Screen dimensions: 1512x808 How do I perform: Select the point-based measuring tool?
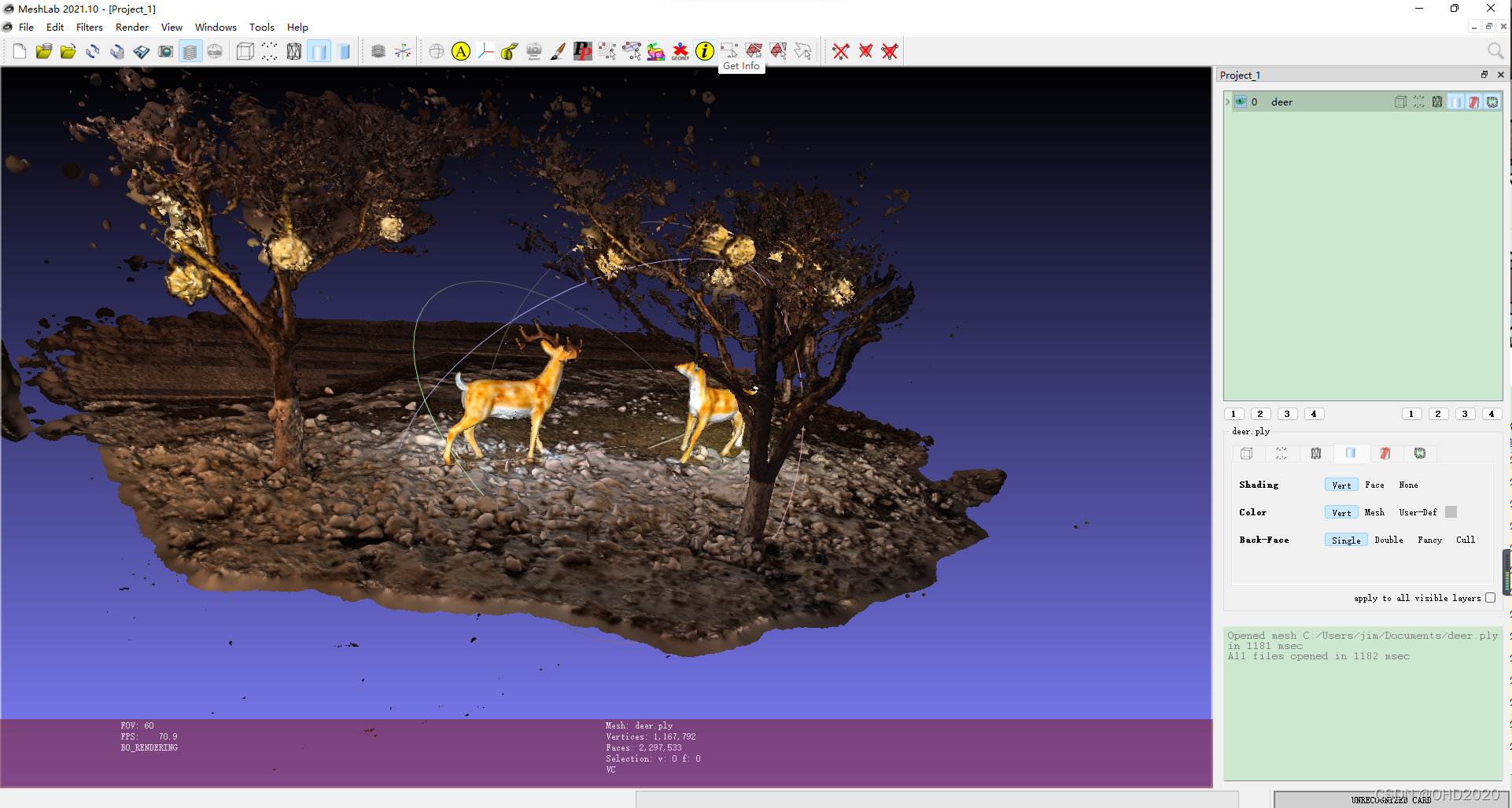(x=510, y=51)
